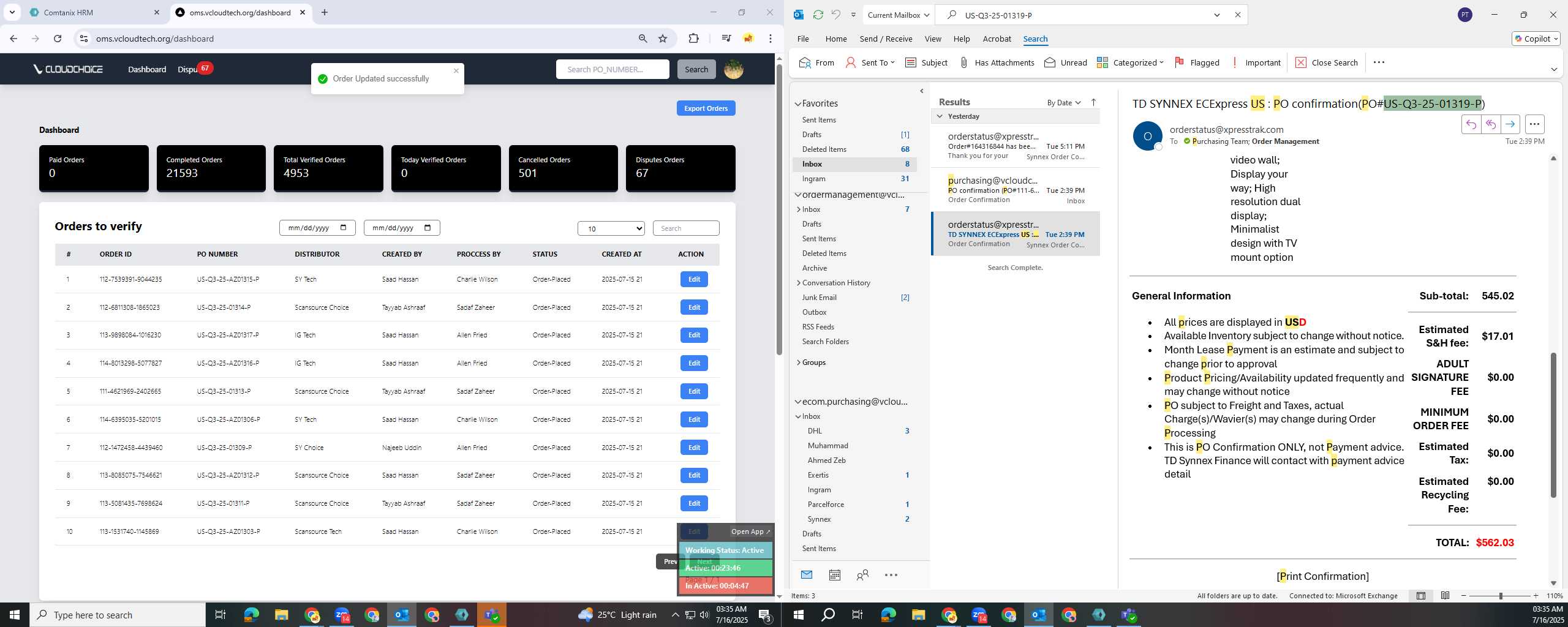The image size is (1568, 627).
Task: Collapse the Outlook folder pane arrow
Action: point(922,91)
